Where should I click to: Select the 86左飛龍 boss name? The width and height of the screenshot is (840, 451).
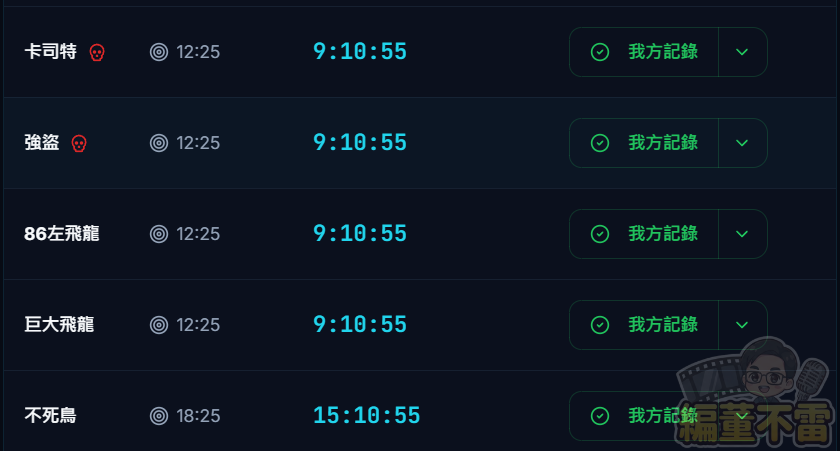(62, 234)
